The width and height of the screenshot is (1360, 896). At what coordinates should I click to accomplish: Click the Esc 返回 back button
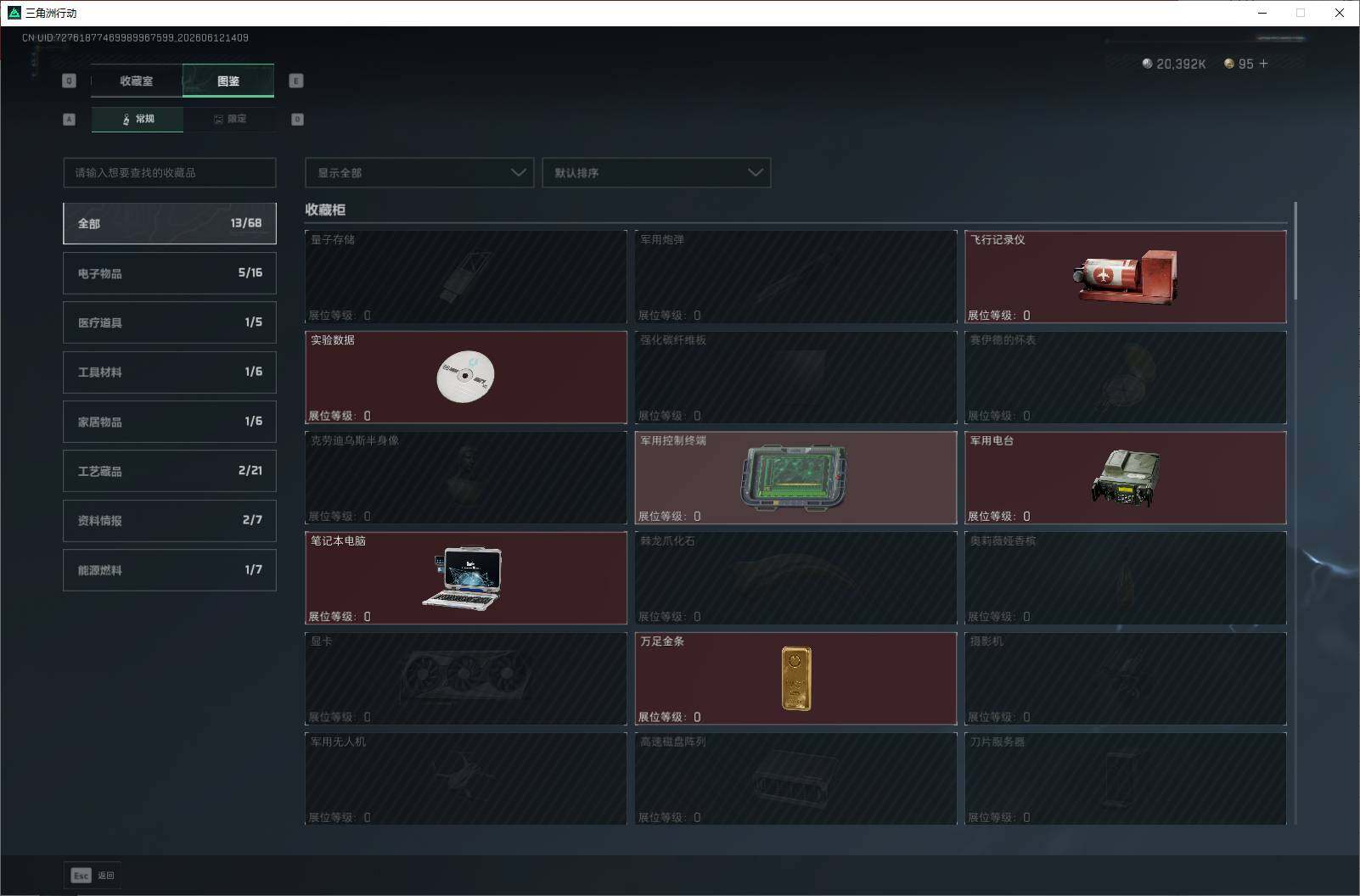click(x=93, y=875)
